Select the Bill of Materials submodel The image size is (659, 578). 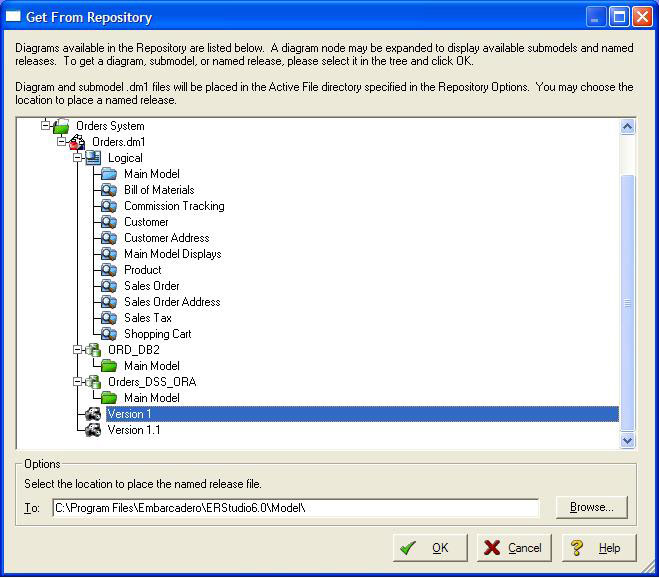click(159, 190)
